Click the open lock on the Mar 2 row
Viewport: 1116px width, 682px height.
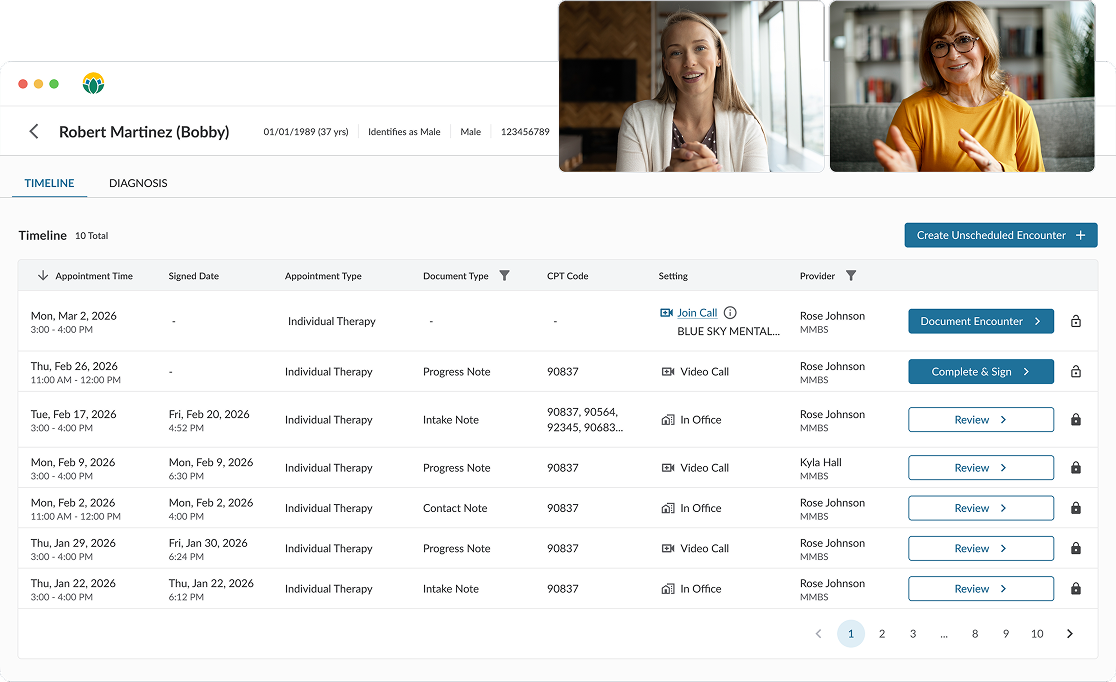pyautogui.click(x=1076, y=322)
